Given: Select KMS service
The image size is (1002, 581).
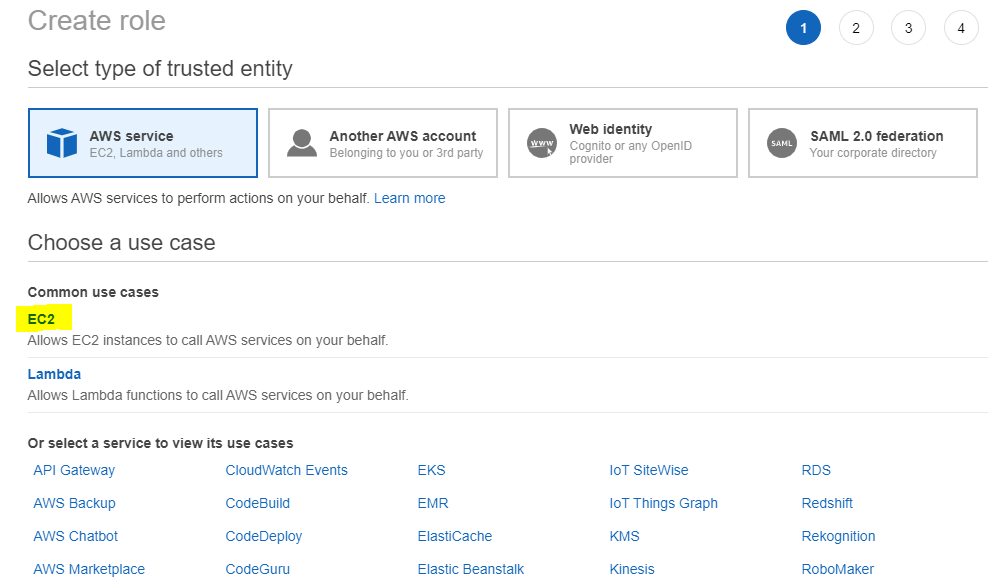Looking at the screenshot, I should pos(624,536).
